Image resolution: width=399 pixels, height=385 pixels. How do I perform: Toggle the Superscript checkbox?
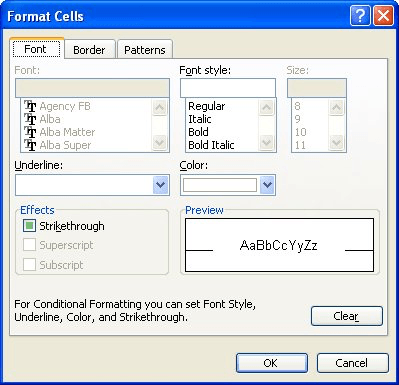pos(29,245)
